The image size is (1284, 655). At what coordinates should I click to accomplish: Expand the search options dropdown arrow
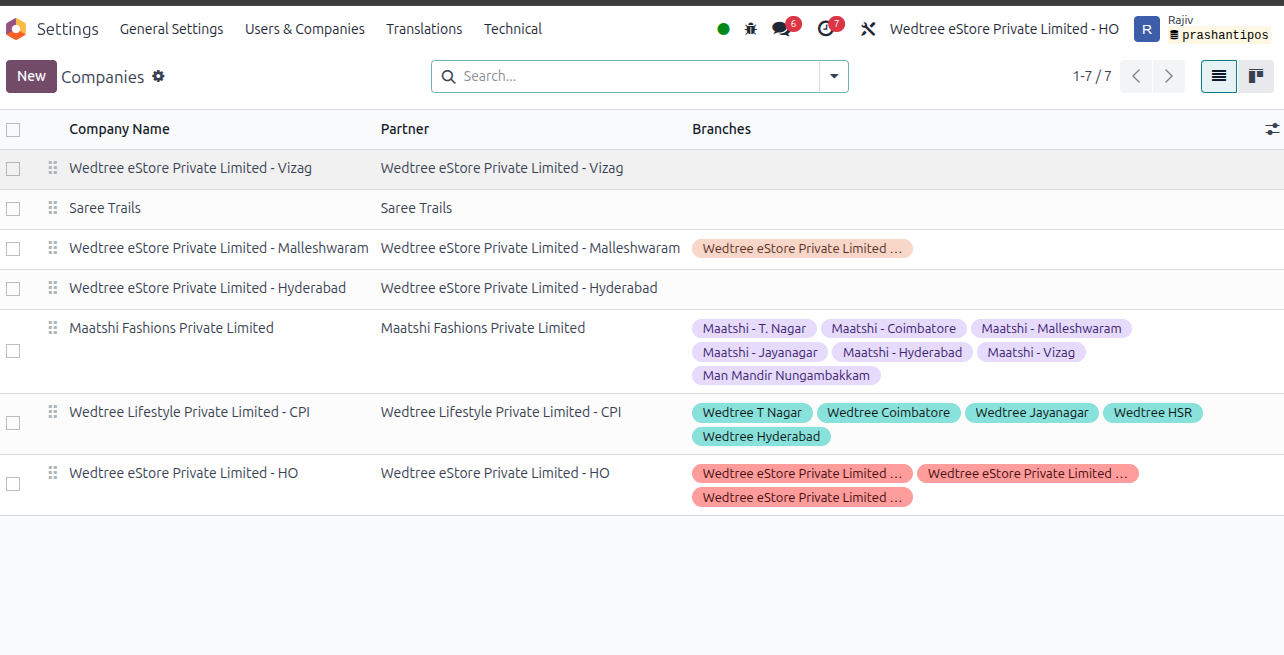click(834, 76)
